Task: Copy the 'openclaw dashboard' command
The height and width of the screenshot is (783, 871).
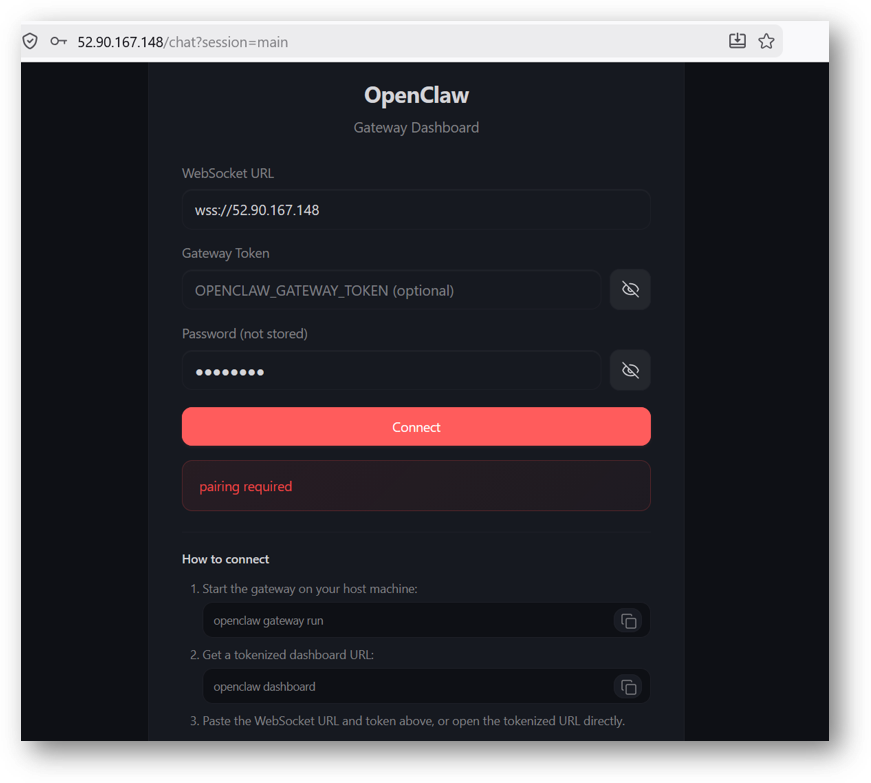Action: [628, 687]
